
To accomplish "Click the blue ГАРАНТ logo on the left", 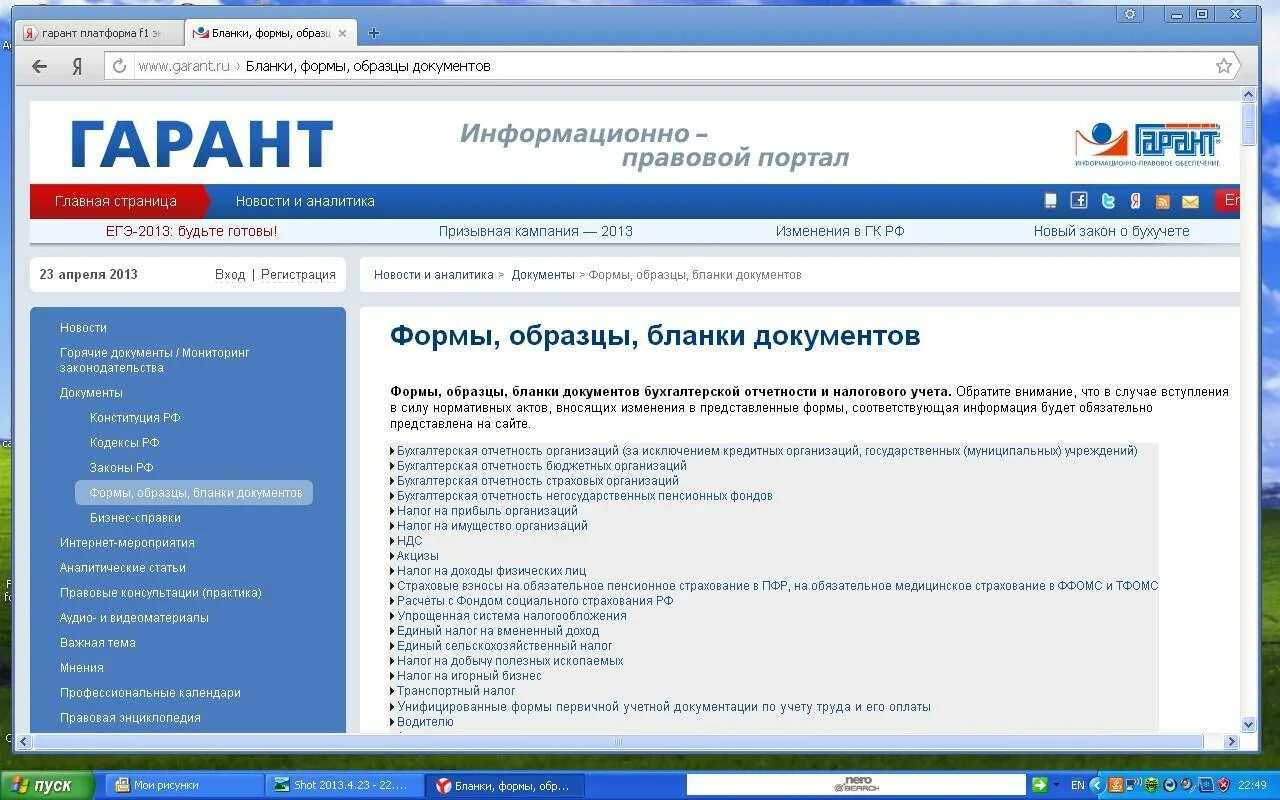I will click(x=201, y=144).
